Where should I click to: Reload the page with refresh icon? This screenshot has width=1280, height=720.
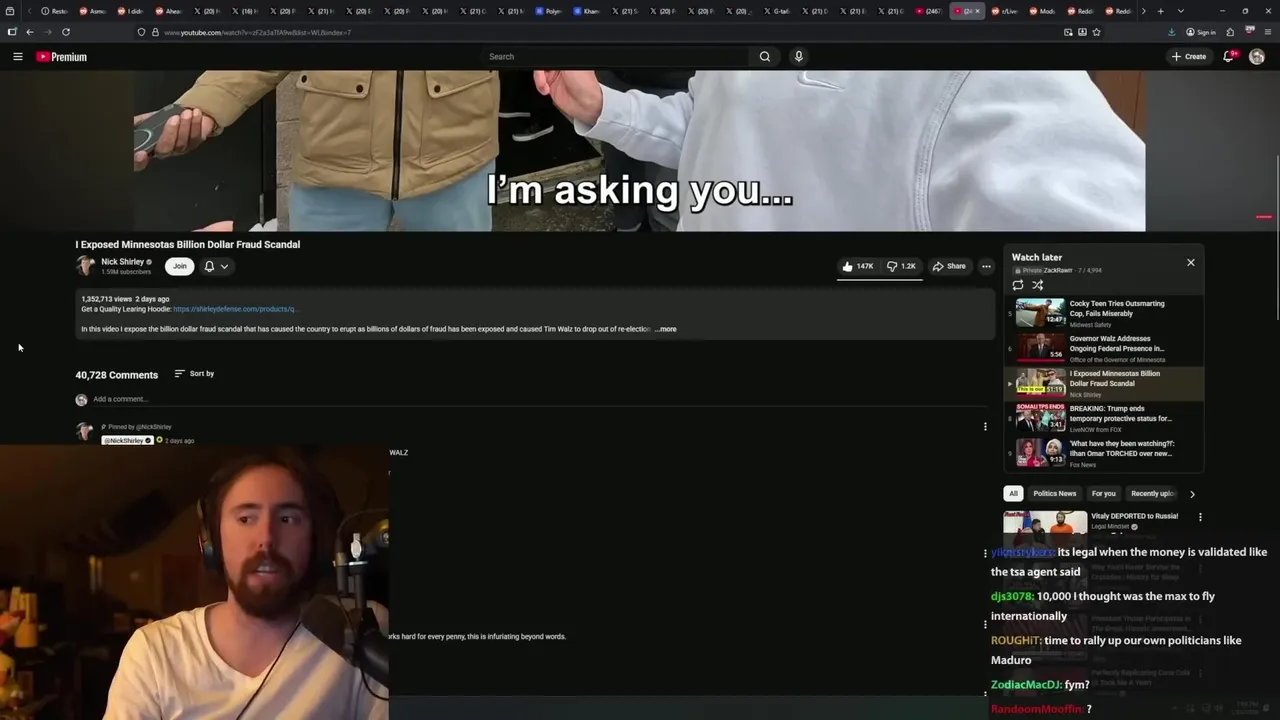tap(66, 32)
